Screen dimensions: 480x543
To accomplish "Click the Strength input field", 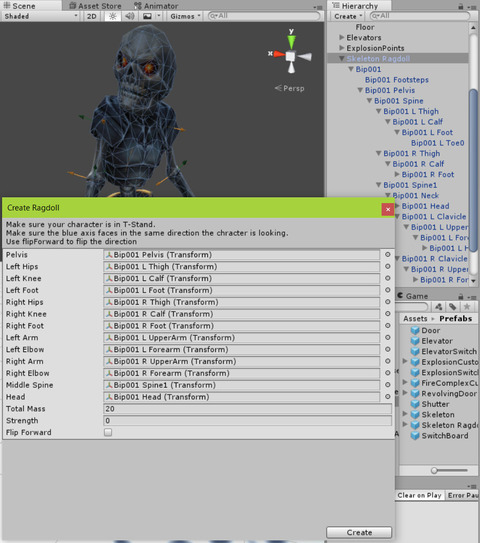I will tap(248, 420).
